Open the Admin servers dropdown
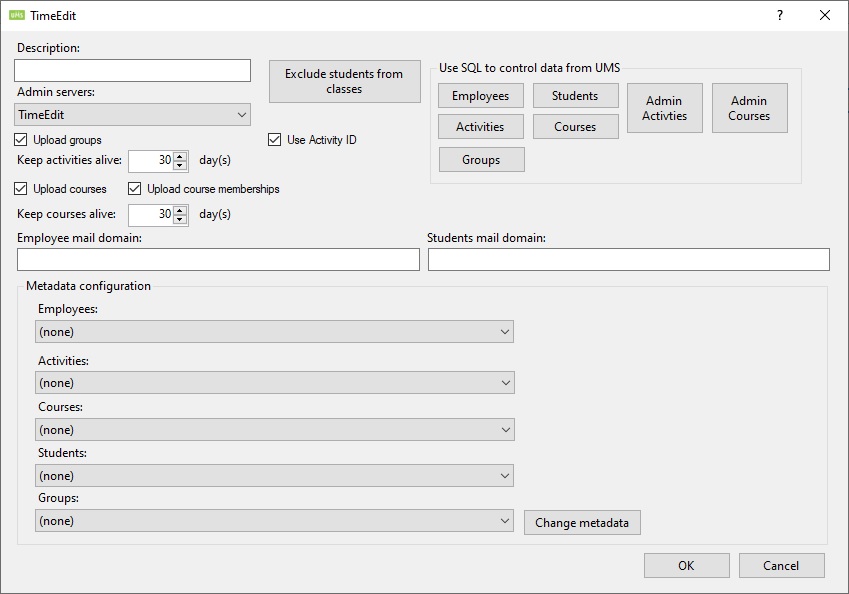849x594 pixels. tap(133, 115)
